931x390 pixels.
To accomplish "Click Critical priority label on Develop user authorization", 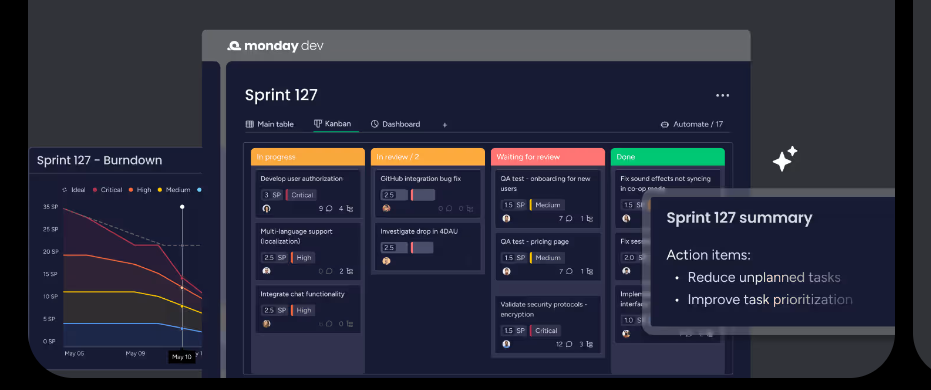I will 301,195.
